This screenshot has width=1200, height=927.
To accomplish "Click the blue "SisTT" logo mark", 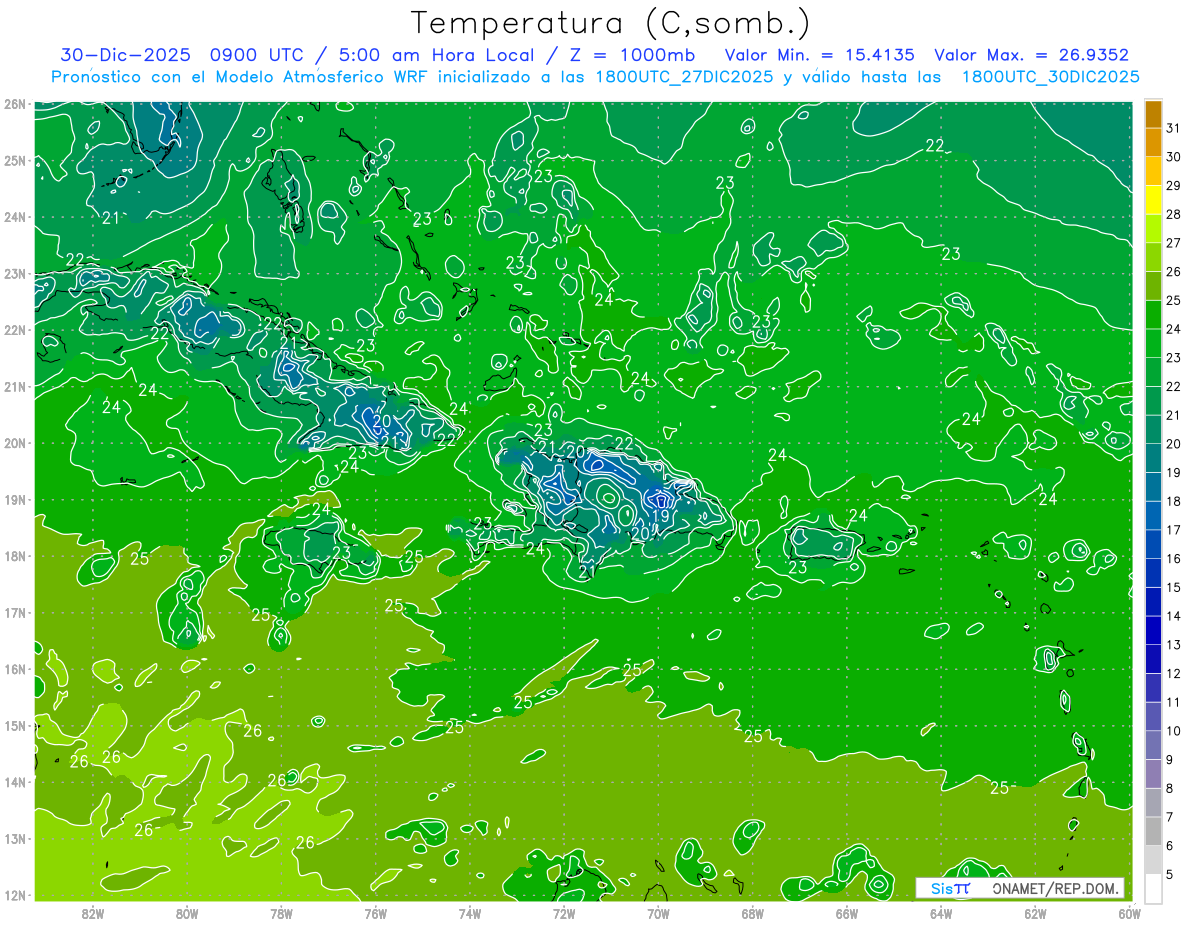I will pyautogui.click(x=950, y=888).
